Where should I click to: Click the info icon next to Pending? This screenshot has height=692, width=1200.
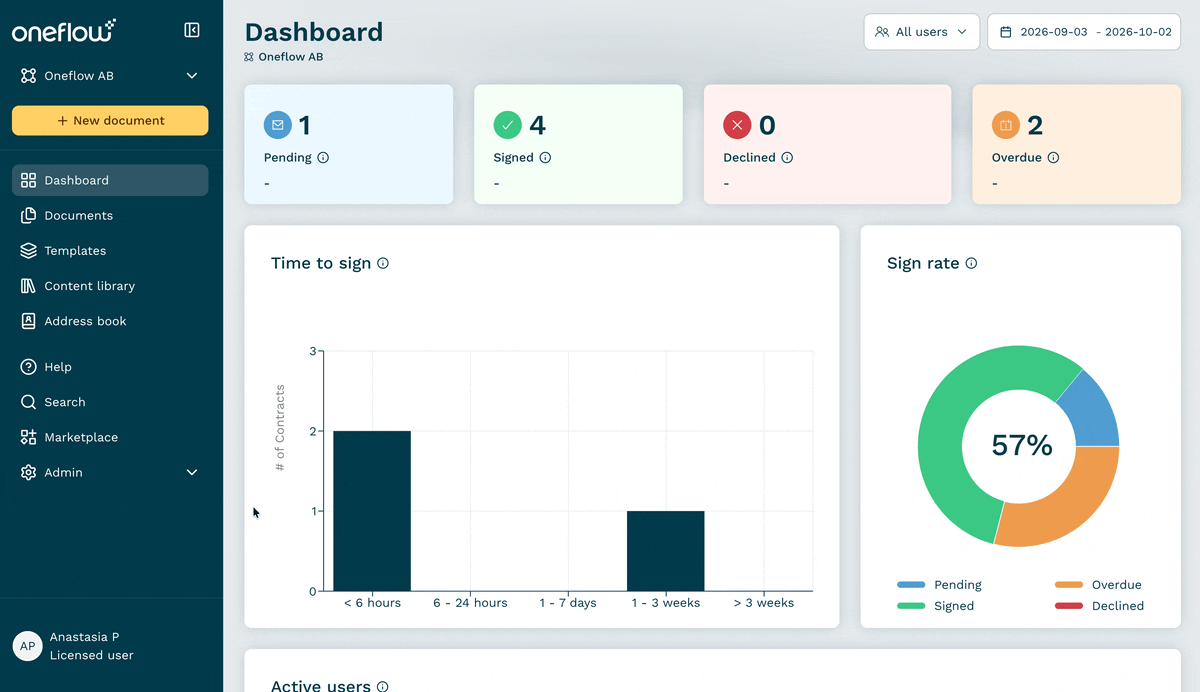(323, 158)
